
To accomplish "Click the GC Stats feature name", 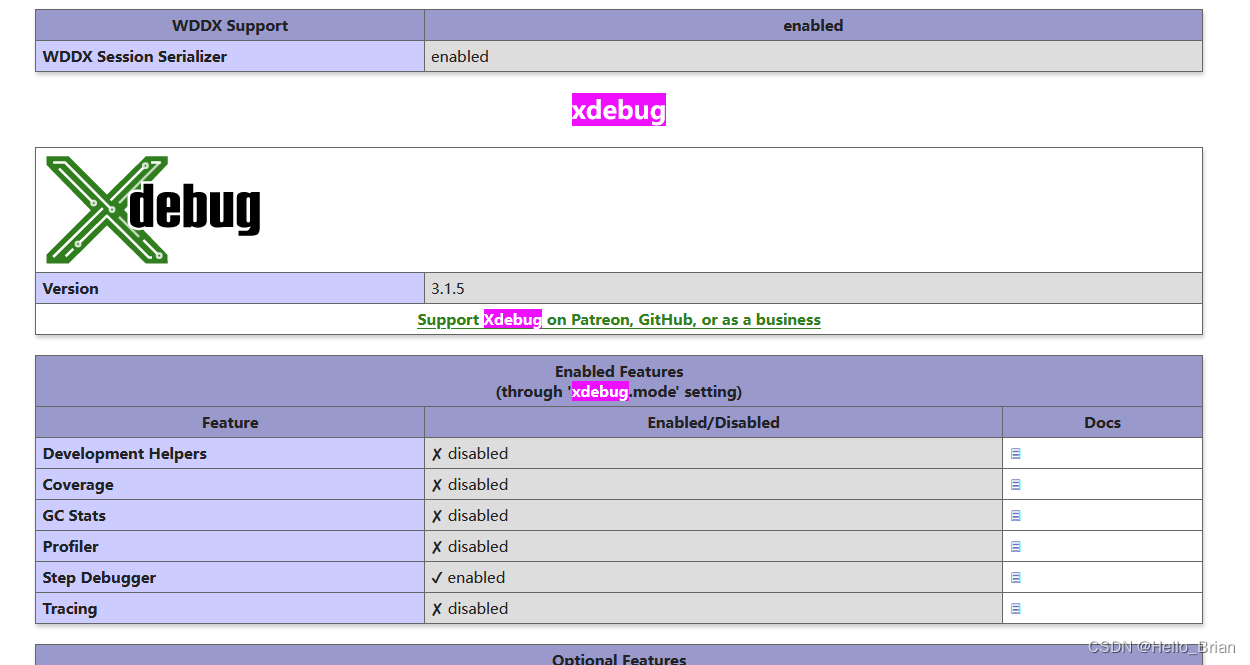I will (x=74, y=516).
